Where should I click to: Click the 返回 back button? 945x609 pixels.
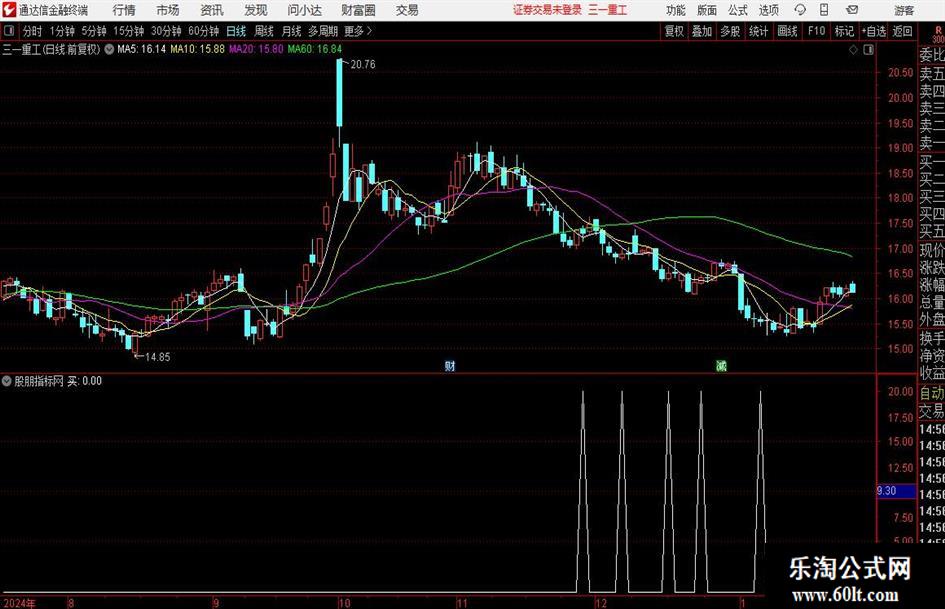pyautogui.click(x=902, y=31)
